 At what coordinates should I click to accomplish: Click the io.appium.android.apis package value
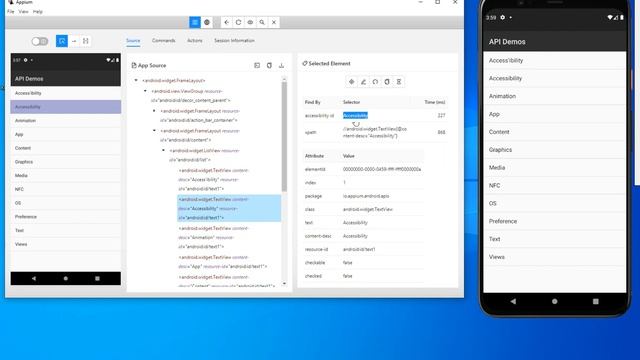pyautogui.click(x=366, y=196)
